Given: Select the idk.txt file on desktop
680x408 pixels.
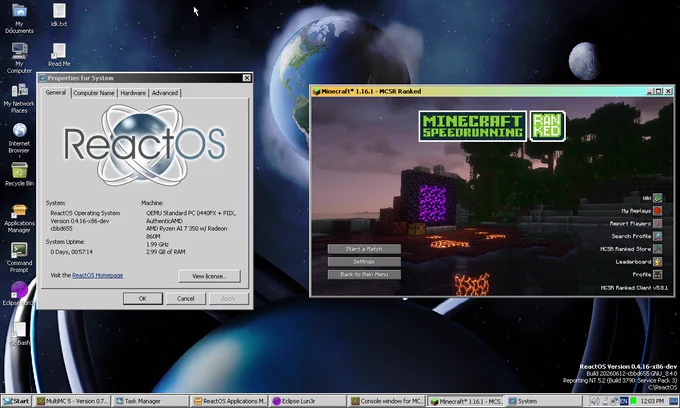Looking at the screenshot, I should click(59, 15).
